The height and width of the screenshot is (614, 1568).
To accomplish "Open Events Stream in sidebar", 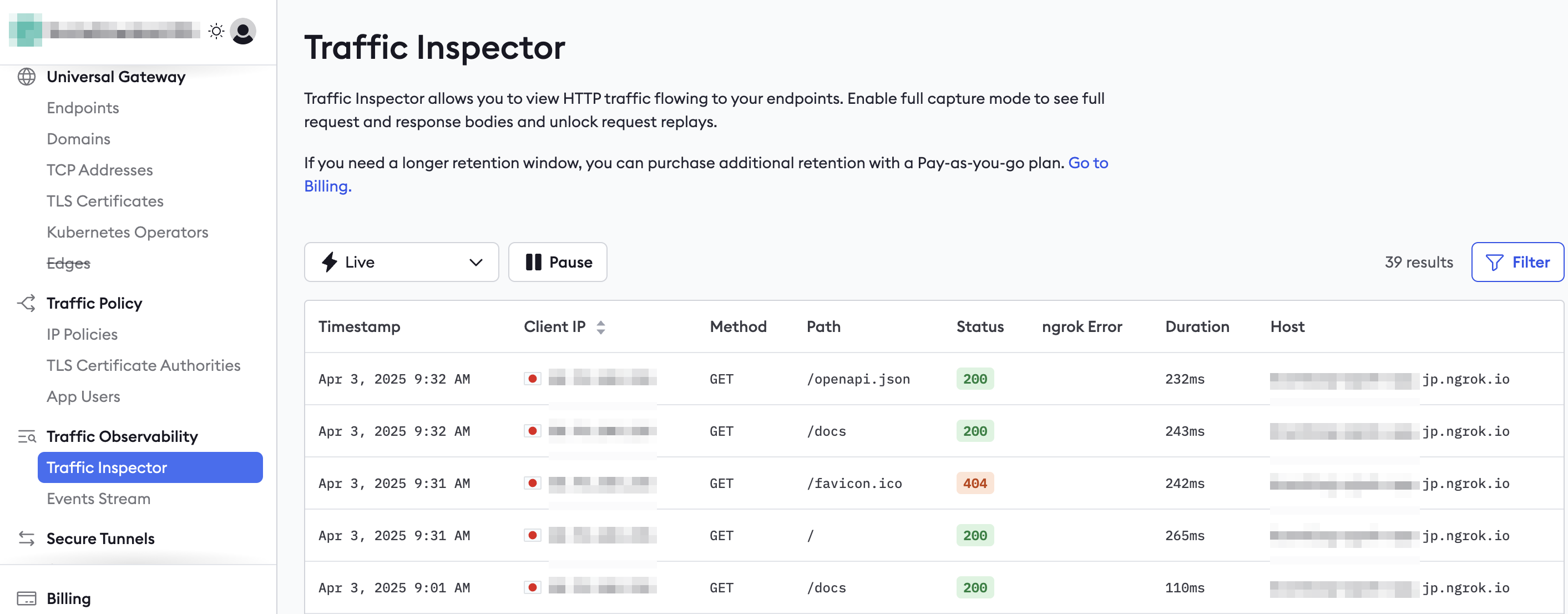I will [99, 499].
